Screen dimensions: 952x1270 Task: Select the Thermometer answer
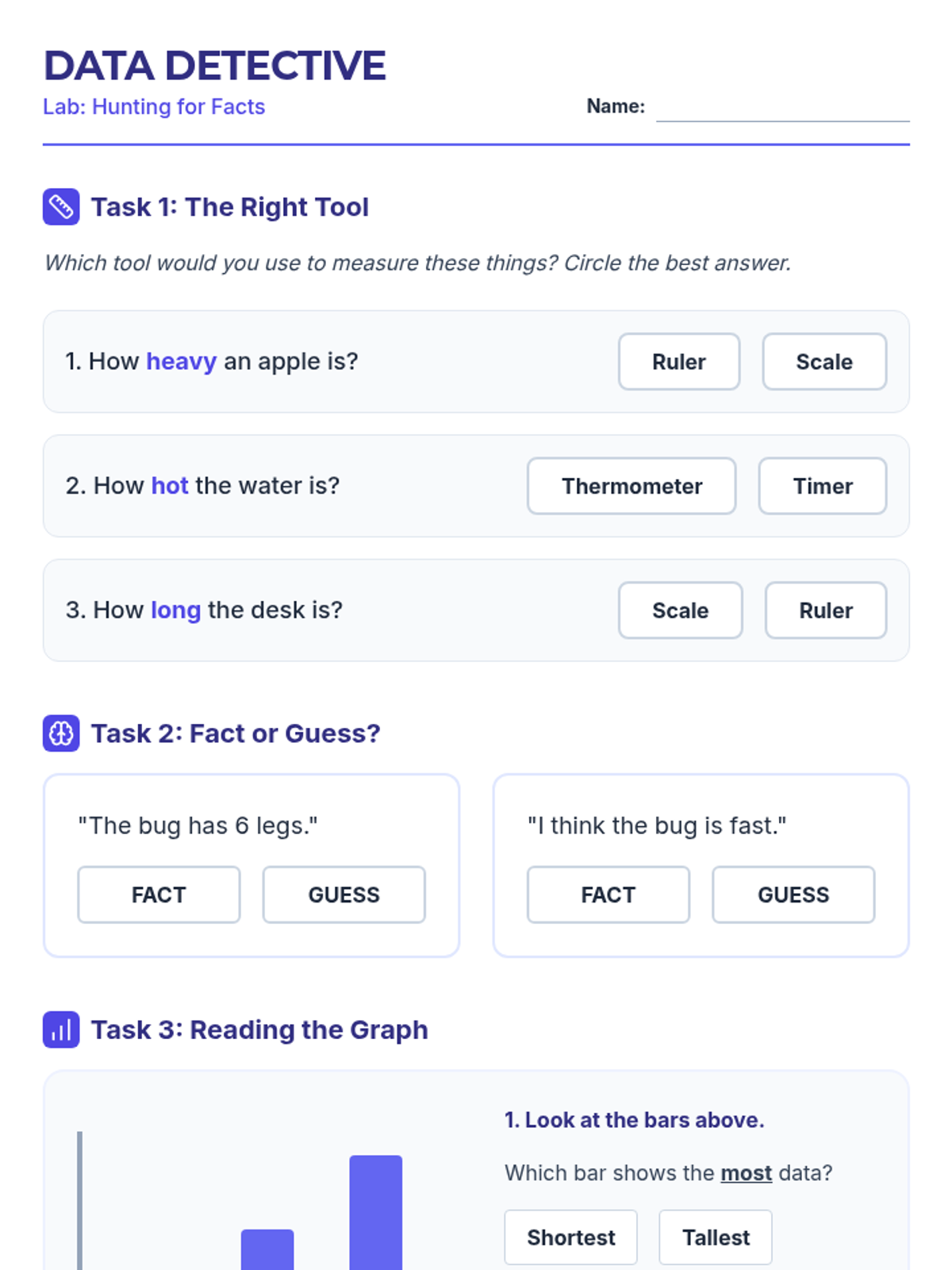point(631,486)
